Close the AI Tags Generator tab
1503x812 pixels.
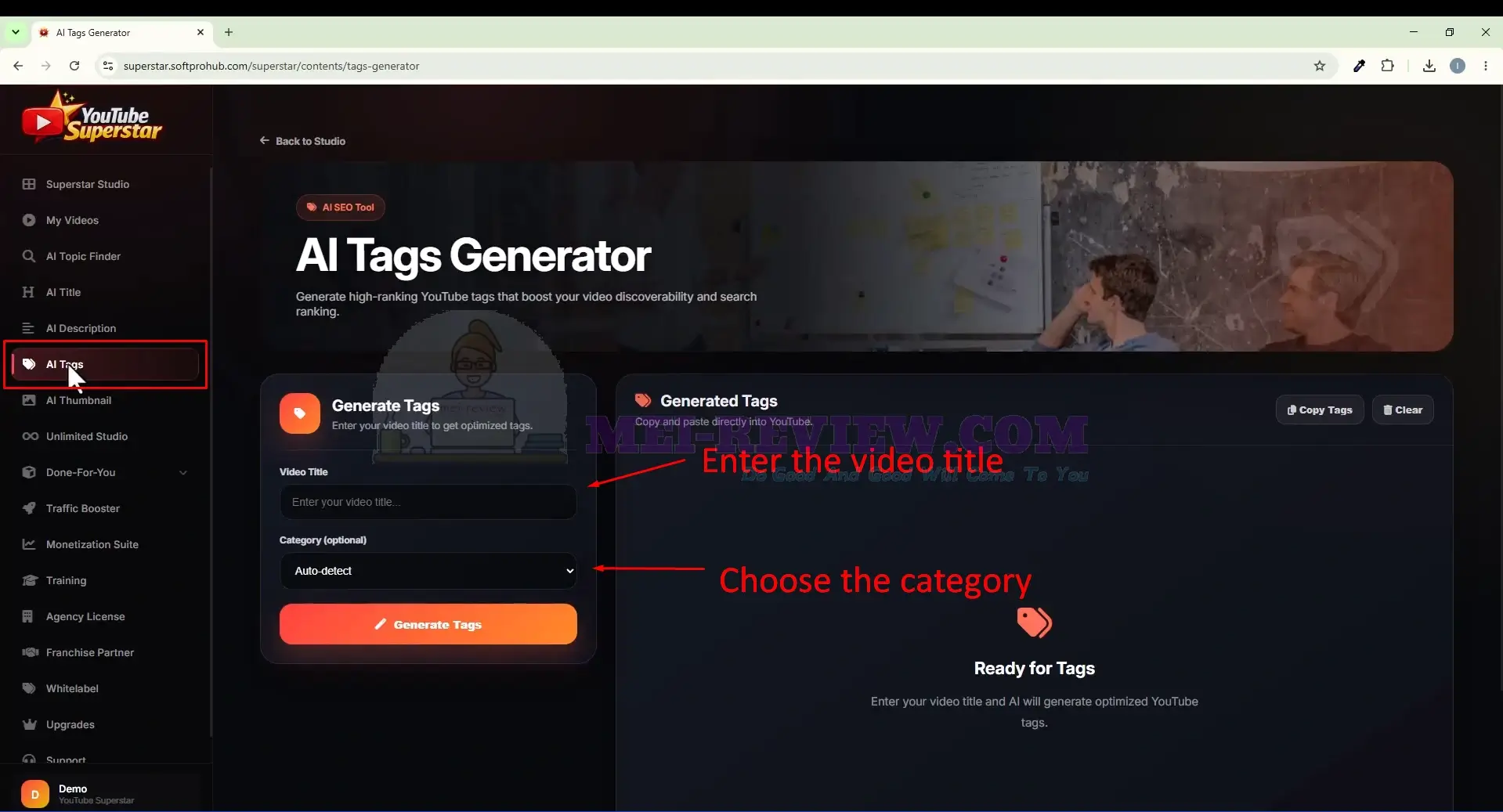(201, 32)
